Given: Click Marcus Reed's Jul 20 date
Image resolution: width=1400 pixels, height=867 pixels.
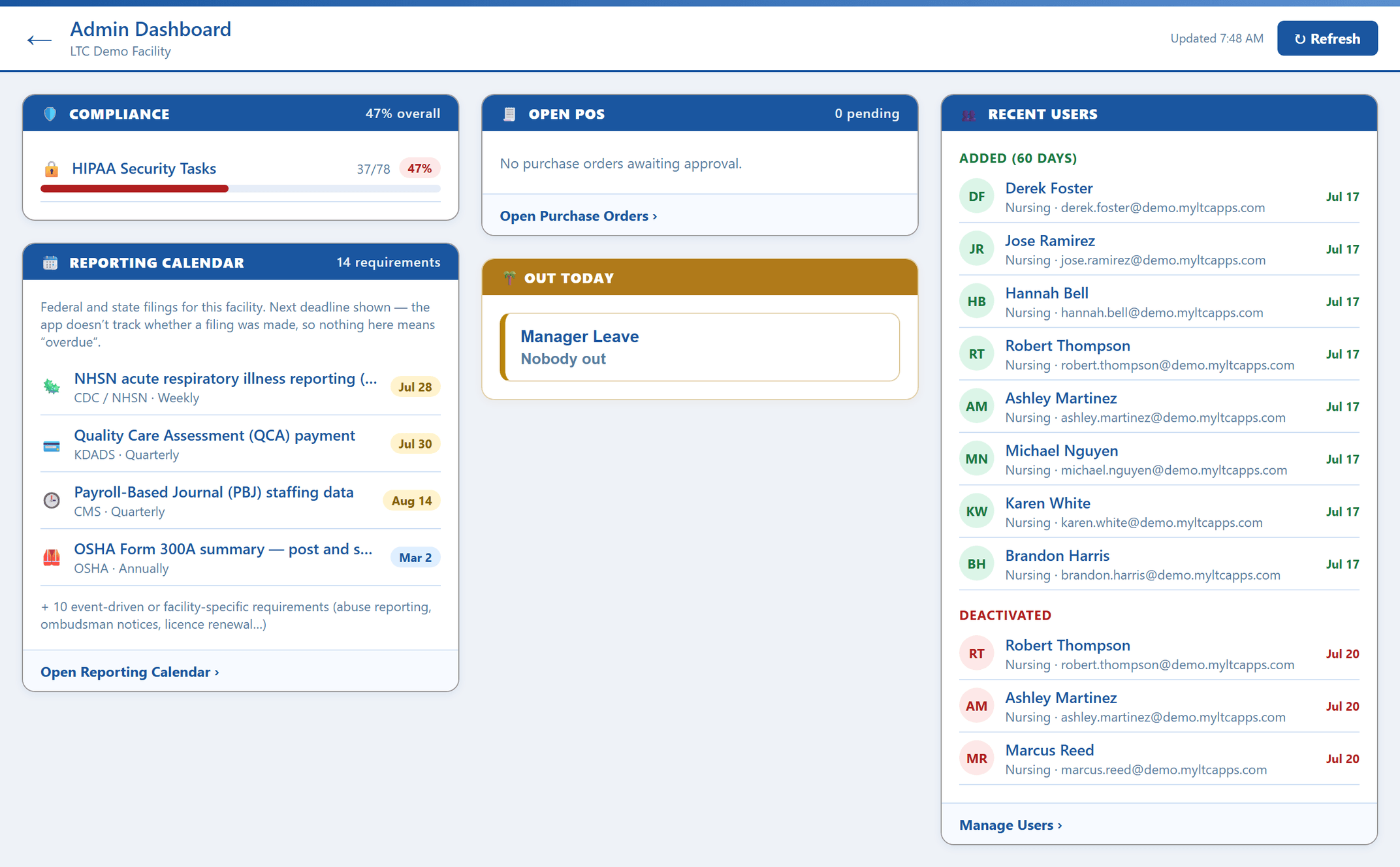Looking at the screenshot, I should [1343, 759].
